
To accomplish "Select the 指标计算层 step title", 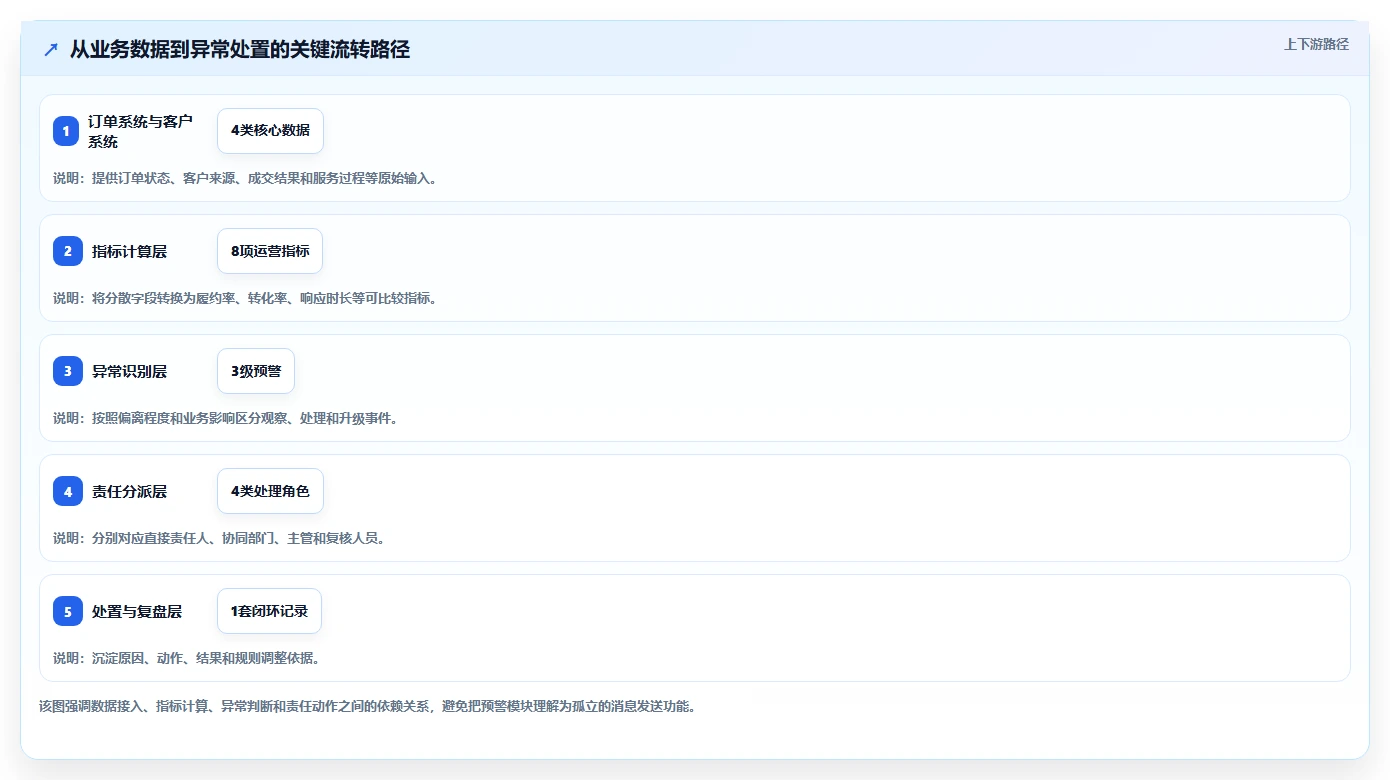I will (129, 252).
